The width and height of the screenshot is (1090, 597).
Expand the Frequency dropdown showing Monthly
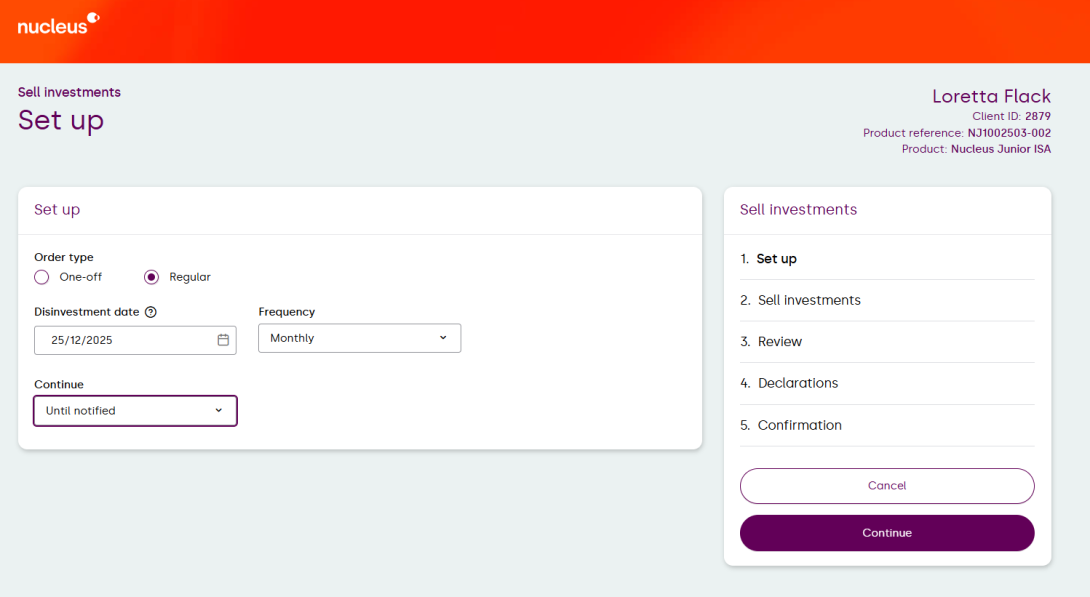[x=359, y=338]
